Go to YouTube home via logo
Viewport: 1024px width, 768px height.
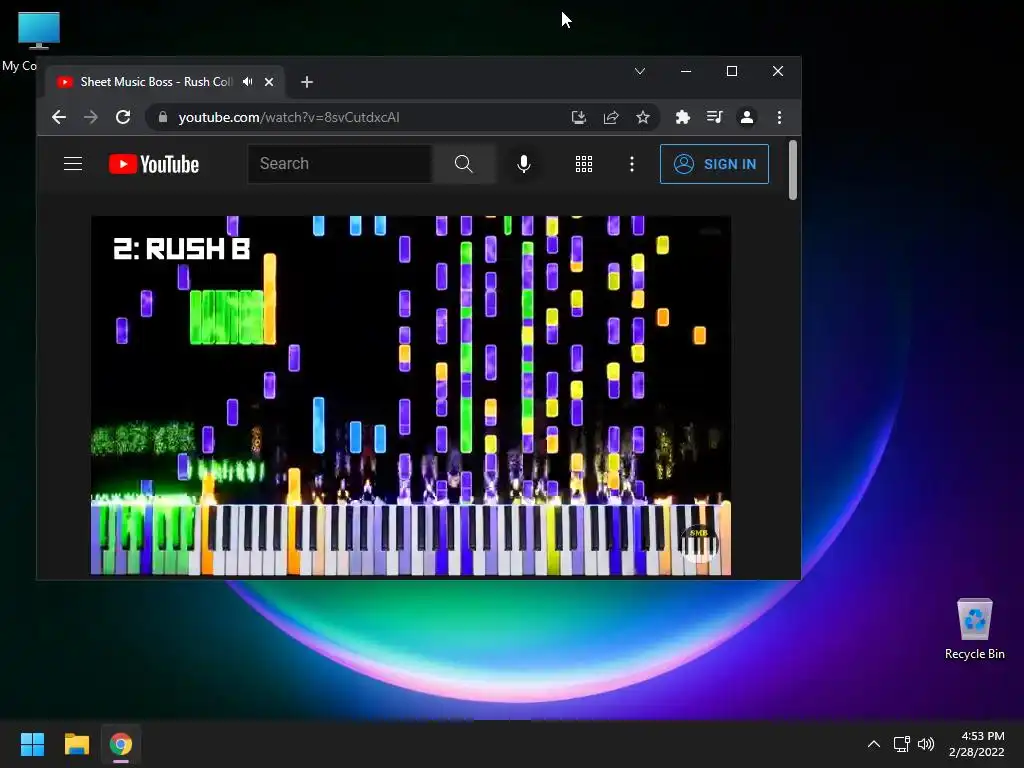154,164
